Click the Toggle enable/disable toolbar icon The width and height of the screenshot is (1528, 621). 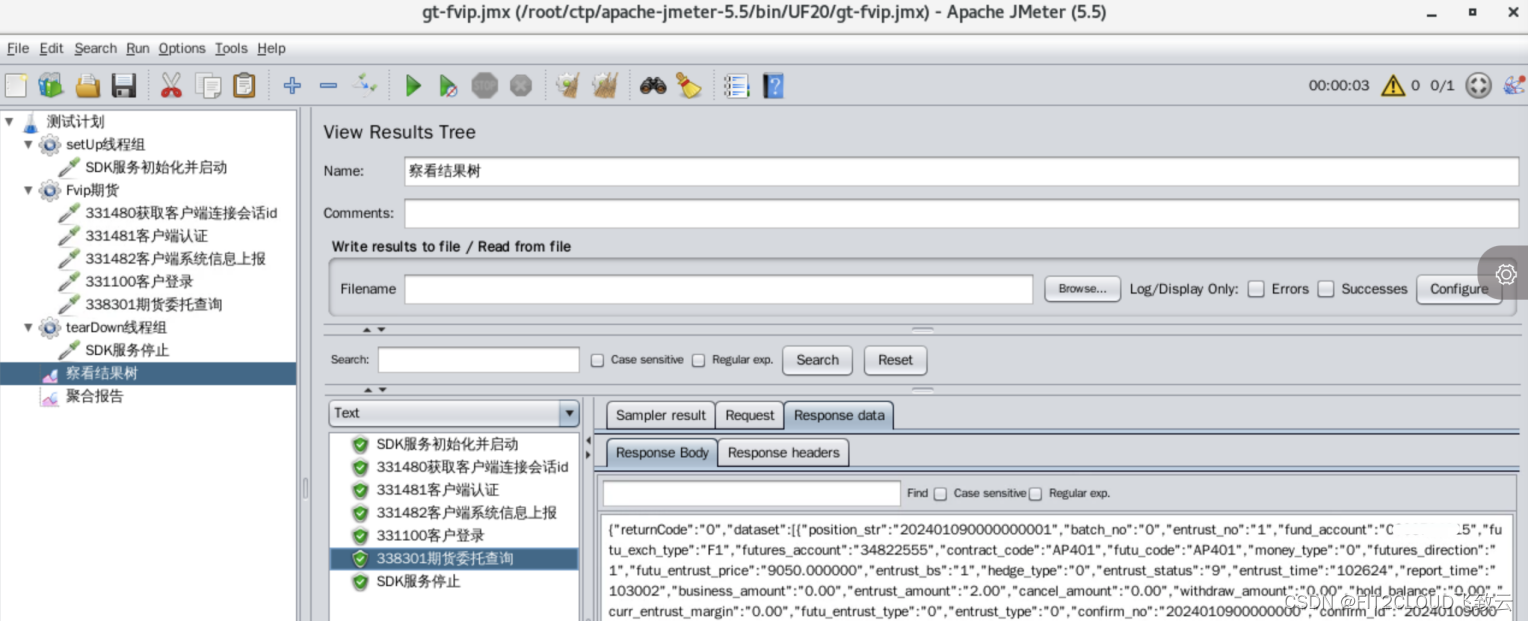pos(364,85)
